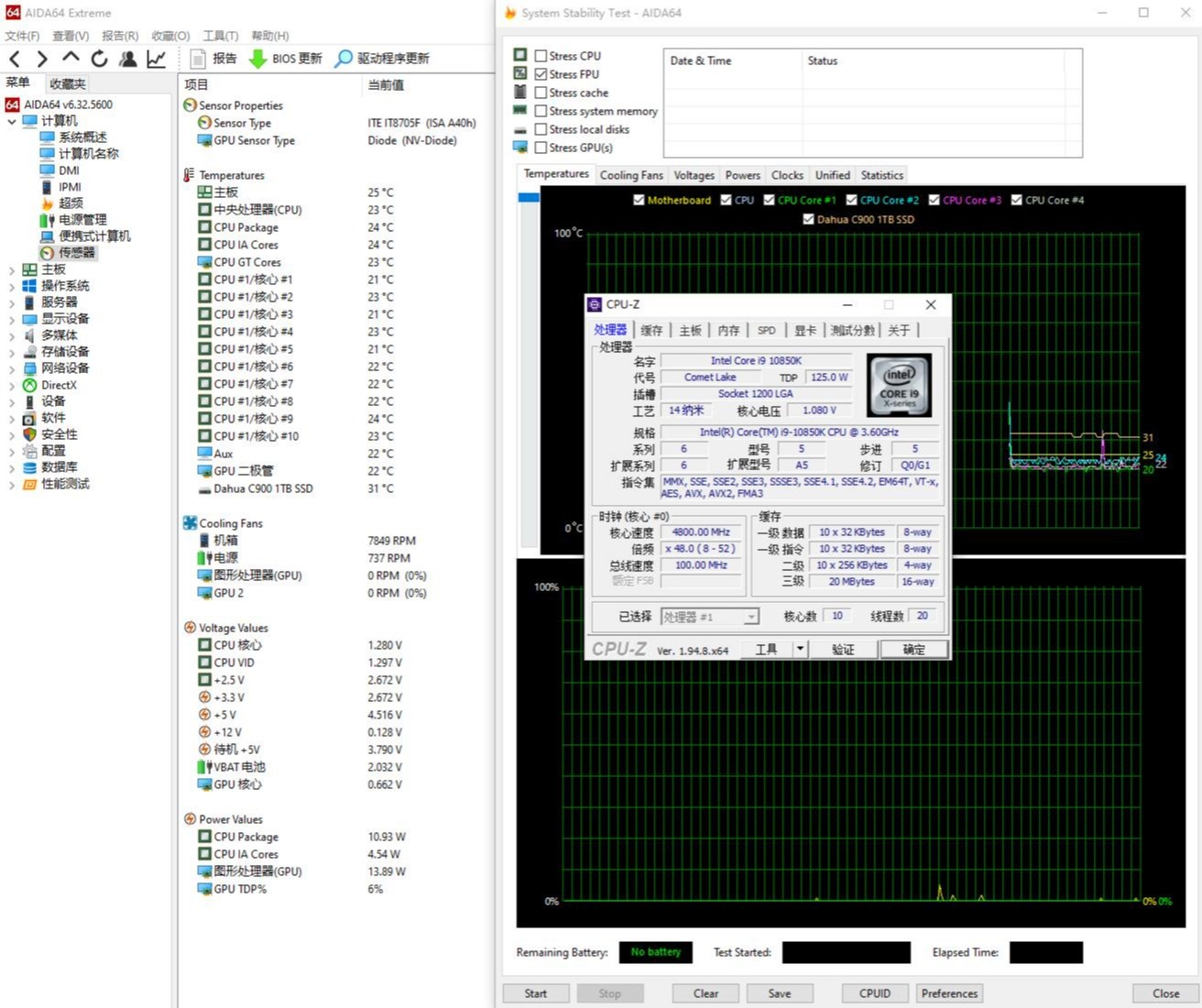The width and height of the screenshot is (1202, 1008).
Task: Select the 传感器 tree item
Action: [76, 253]
